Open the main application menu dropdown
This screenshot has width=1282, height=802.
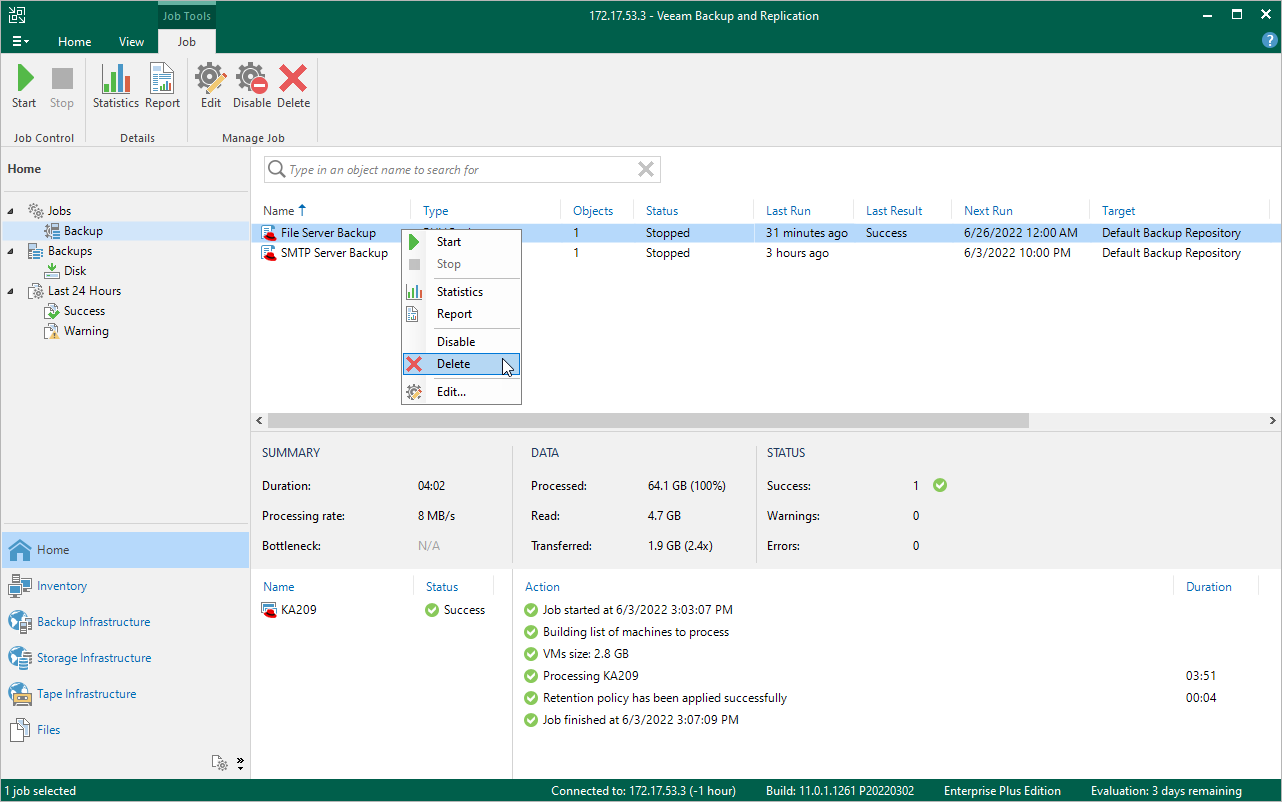(20, 42)
